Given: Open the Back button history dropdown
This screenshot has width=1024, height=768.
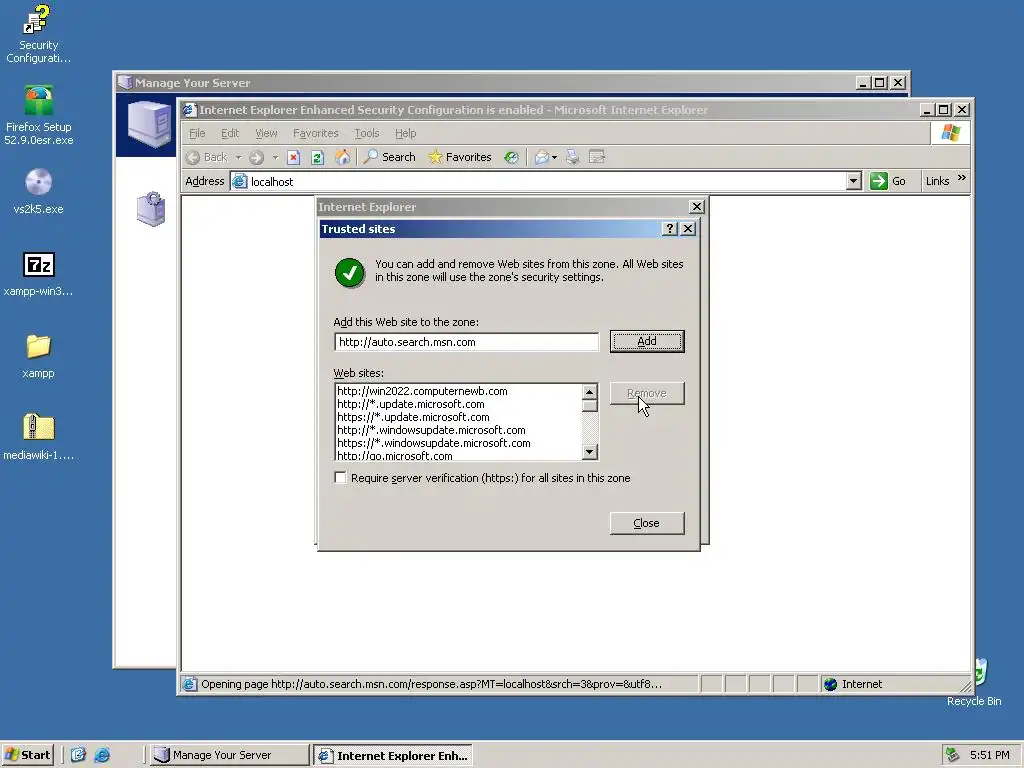Looking at the screenshot, I should (238, 157).
